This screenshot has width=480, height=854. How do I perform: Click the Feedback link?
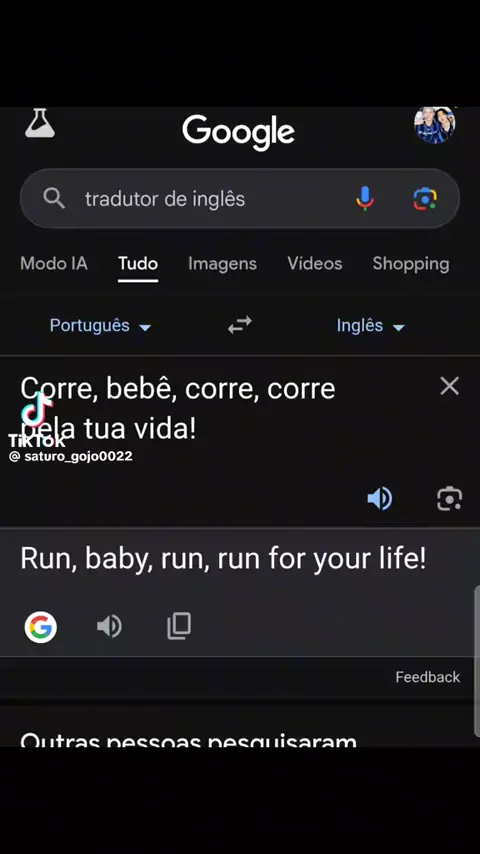[x=428, y=677]
